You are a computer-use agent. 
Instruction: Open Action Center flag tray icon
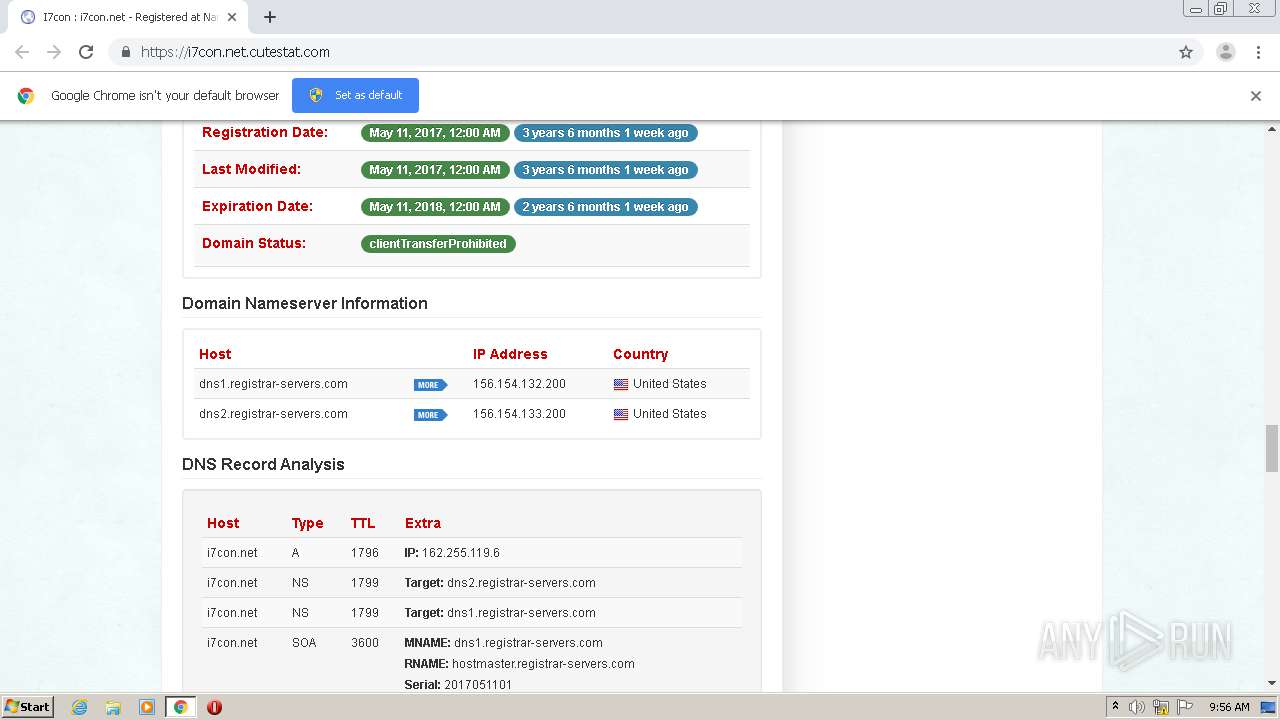click(x=1183, y=707)
